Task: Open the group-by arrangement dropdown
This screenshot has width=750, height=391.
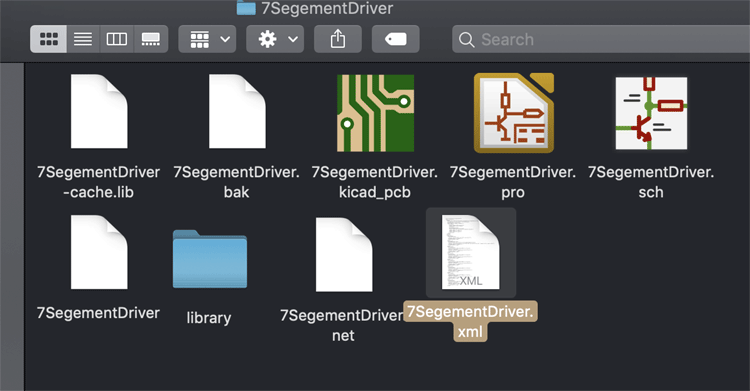Action: (x=207, y=39)
